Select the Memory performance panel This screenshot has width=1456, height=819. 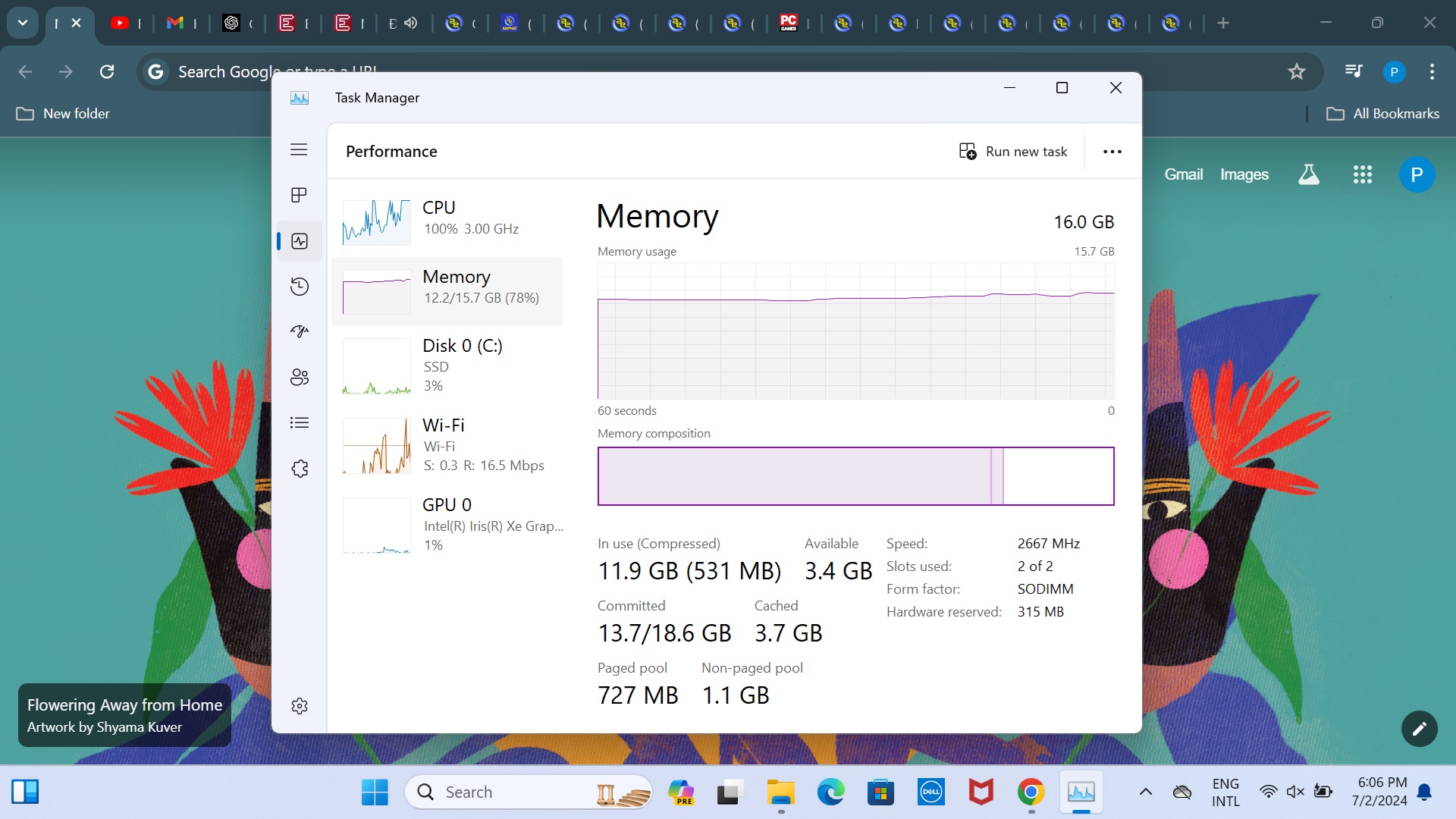(451, 287)
